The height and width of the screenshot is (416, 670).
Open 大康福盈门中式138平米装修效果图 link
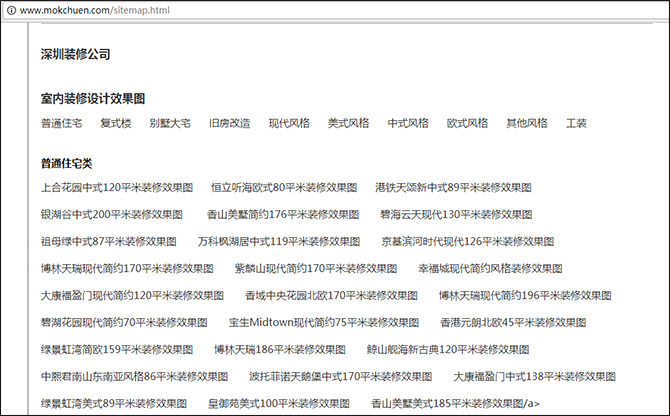point(535,376)
